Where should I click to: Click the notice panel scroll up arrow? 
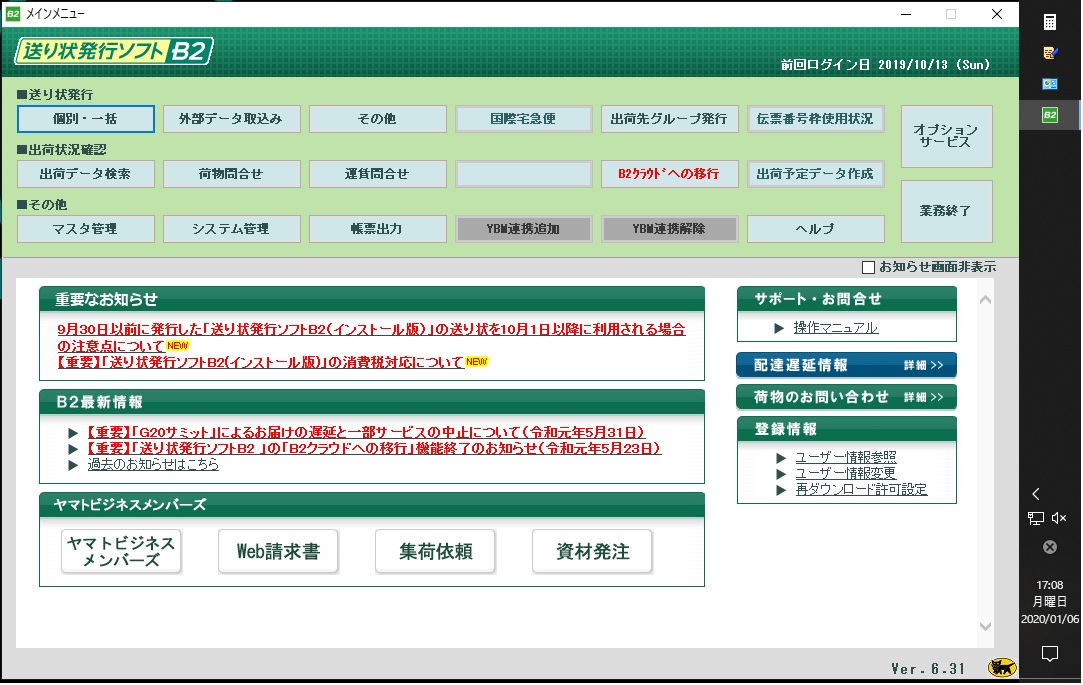tap(986, 300)
